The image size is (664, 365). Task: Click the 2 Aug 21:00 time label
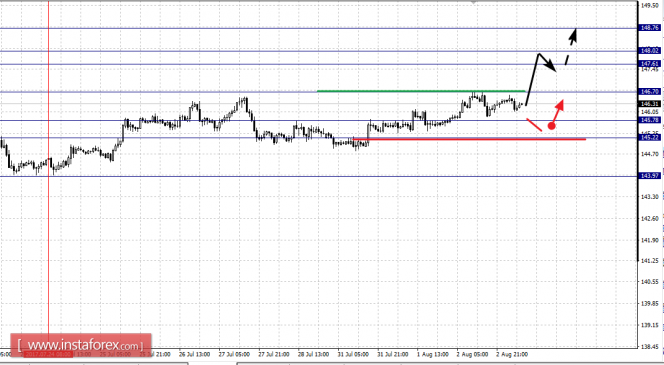point(512,354)
